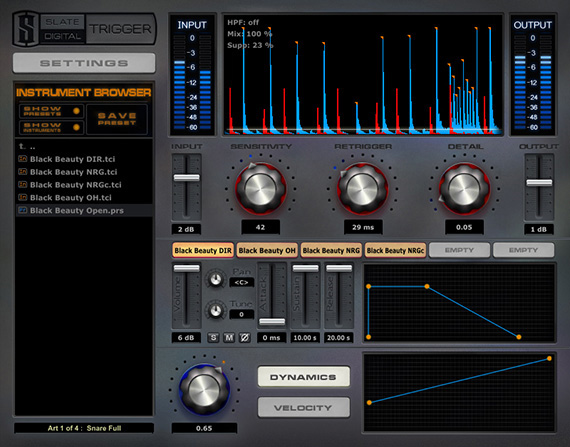Viewport: 570px width, 447px height.
Task: Open the Settings panel
Action: [84, 63]
